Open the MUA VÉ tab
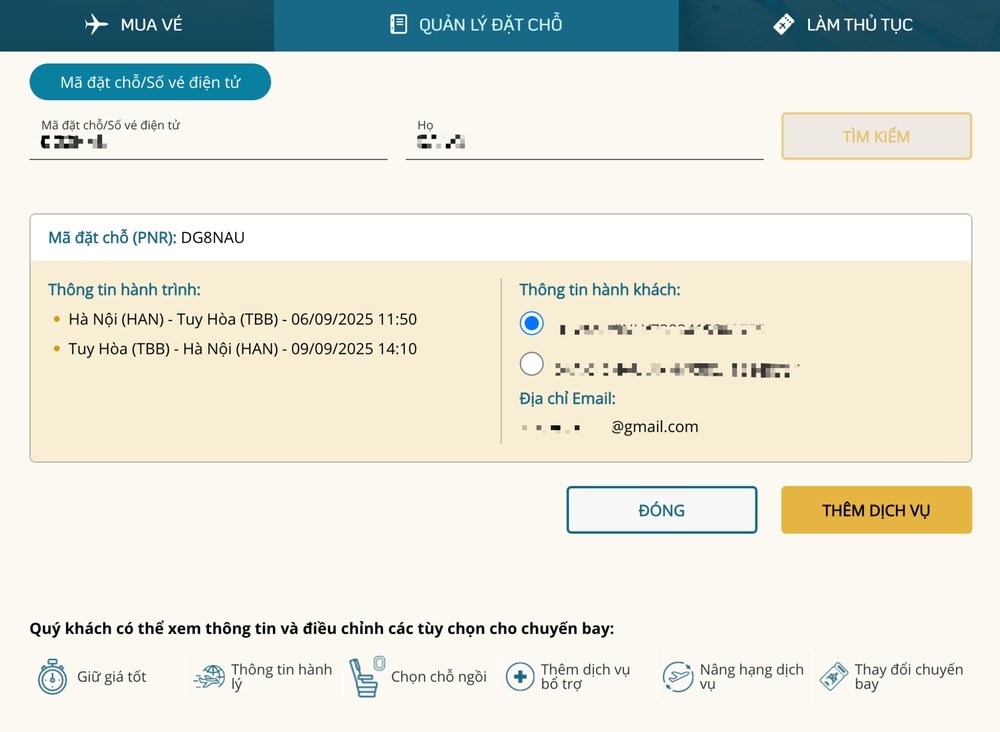This screenshot has width=1000, height=732. (x=136, y=26)
